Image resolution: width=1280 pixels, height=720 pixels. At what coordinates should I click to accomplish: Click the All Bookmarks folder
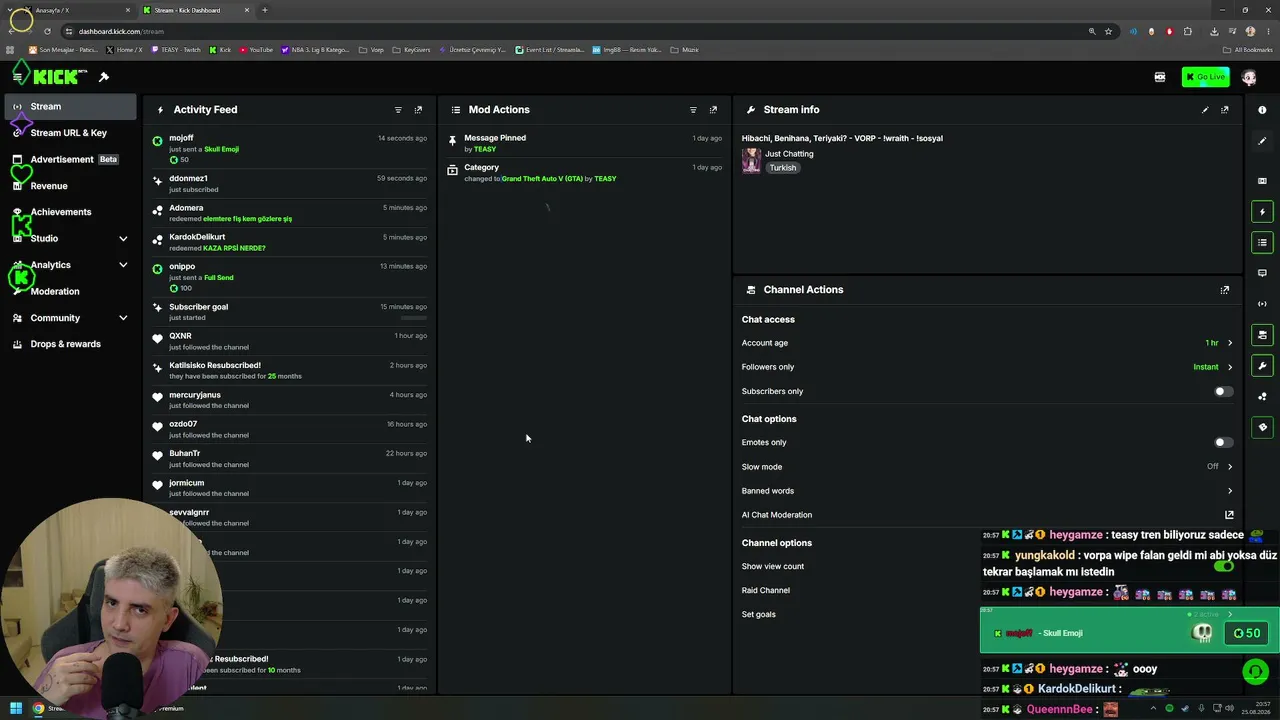pyautogui.click(x=1249, y=50)
